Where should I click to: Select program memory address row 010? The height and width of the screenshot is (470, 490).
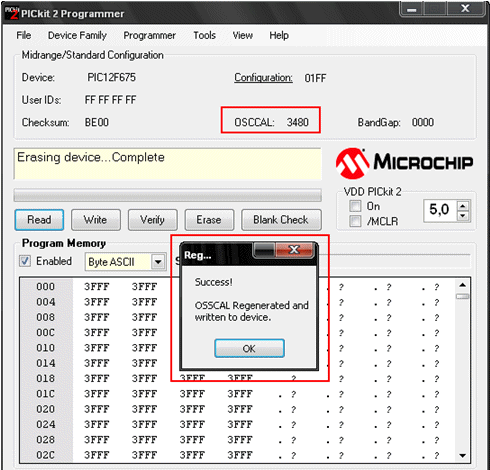[x=46, y=348]
